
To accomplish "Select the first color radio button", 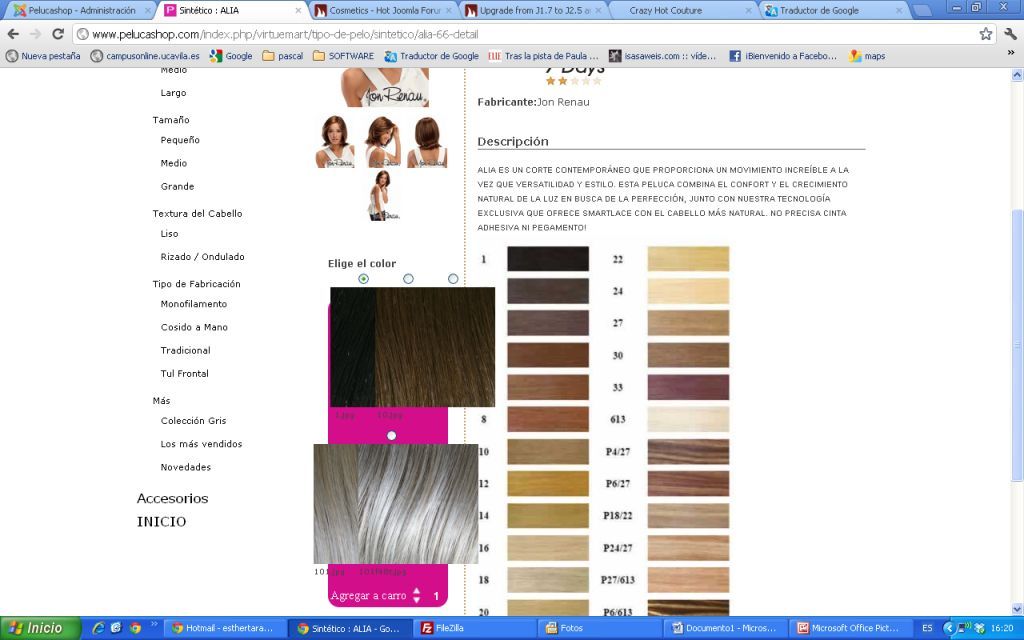I will (364, 279).
